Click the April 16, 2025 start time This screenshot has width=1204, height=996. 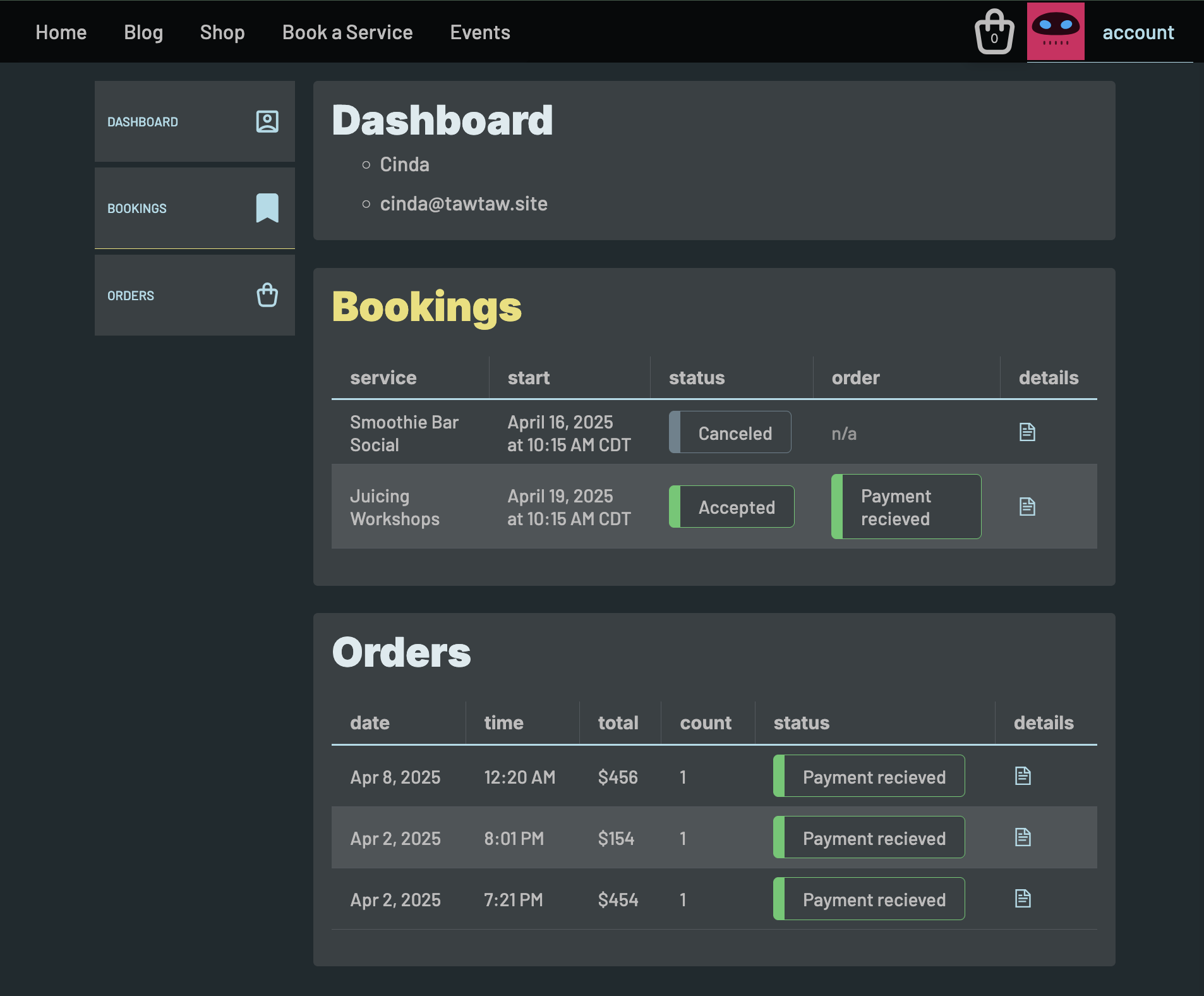pyautogui.click(x=569, y=434)
